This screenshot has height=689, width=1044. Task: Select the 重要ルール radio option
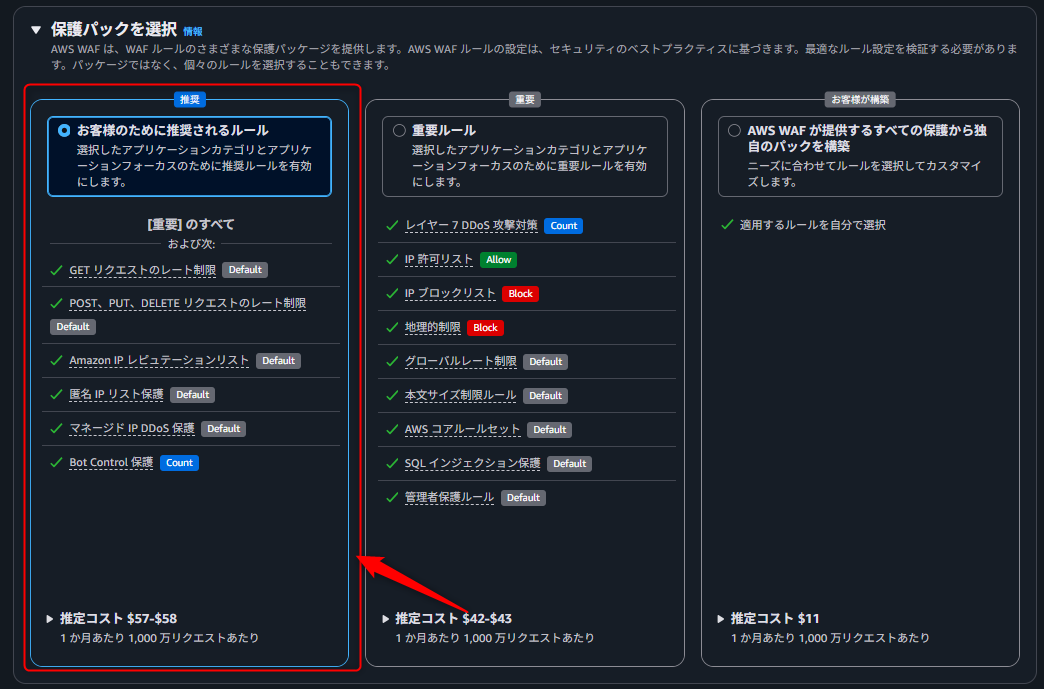tap(399, 130)
